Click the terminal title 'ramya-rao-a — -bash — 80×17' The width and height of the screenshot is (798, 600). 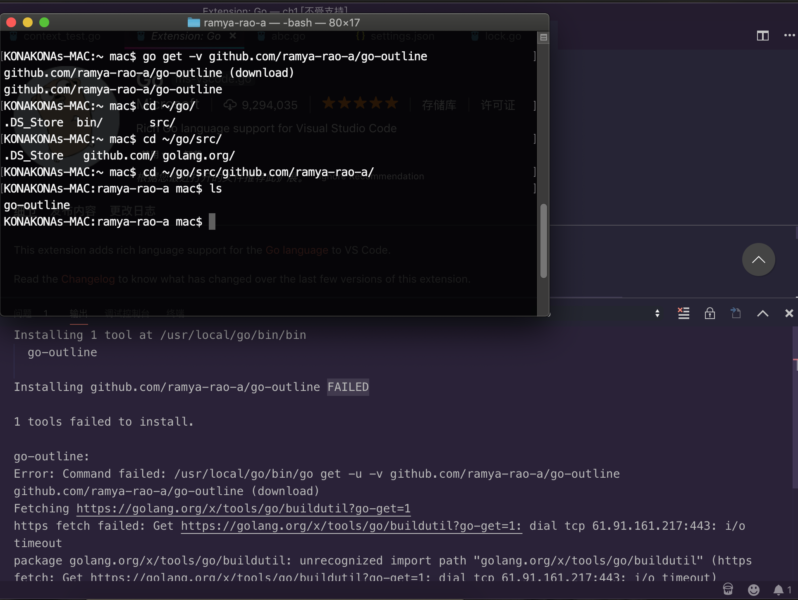[281, 22]
